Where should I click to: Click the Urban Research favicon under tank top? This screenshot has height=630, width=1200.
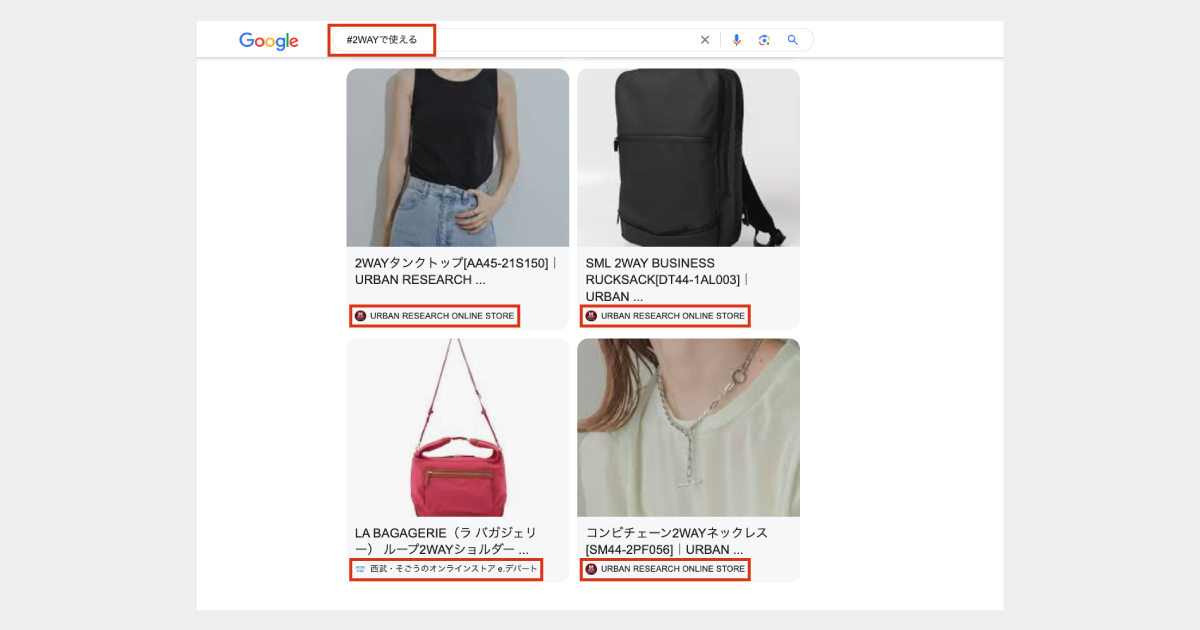point(361,316)
